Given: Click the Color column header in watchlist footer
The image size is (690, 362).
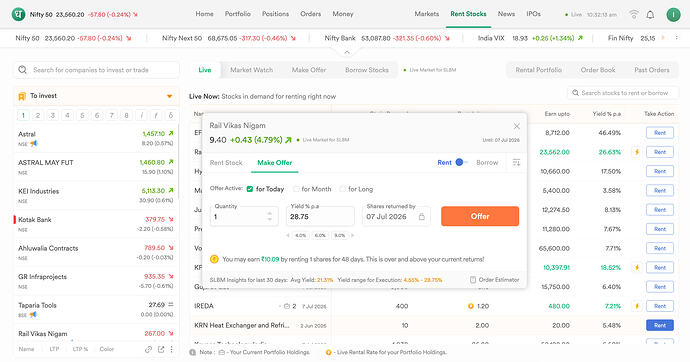Looking at the screenshot, I should 106,349.
